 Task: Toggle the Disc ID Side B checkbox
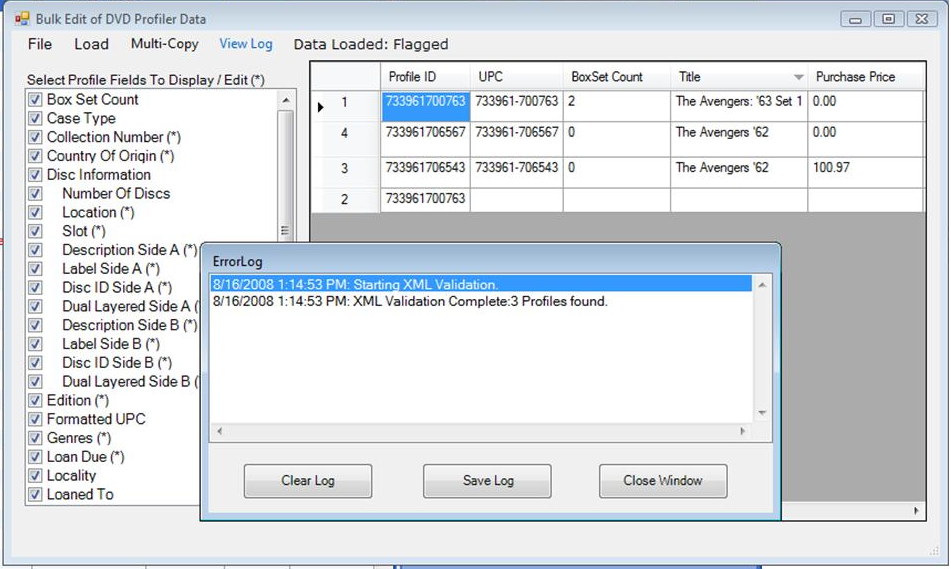35,363
